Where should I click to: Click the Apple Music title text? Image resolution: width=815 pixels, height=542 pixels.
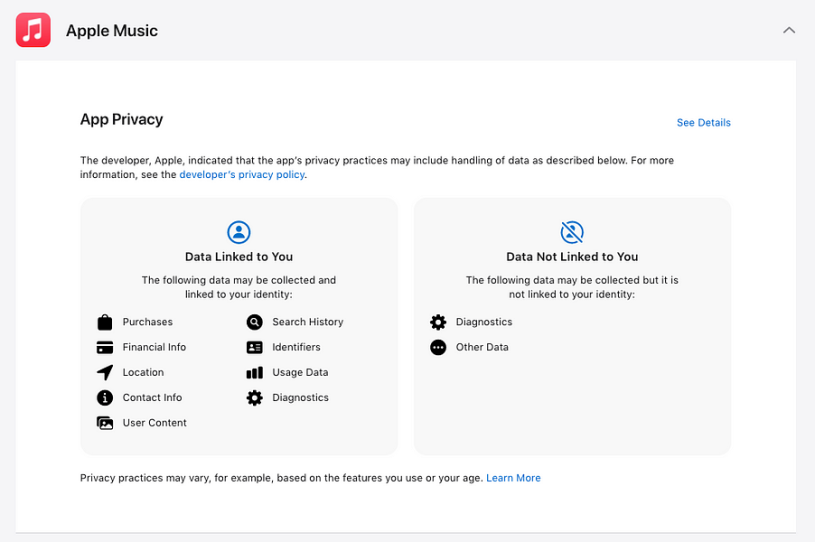click(x=112, y=31)
